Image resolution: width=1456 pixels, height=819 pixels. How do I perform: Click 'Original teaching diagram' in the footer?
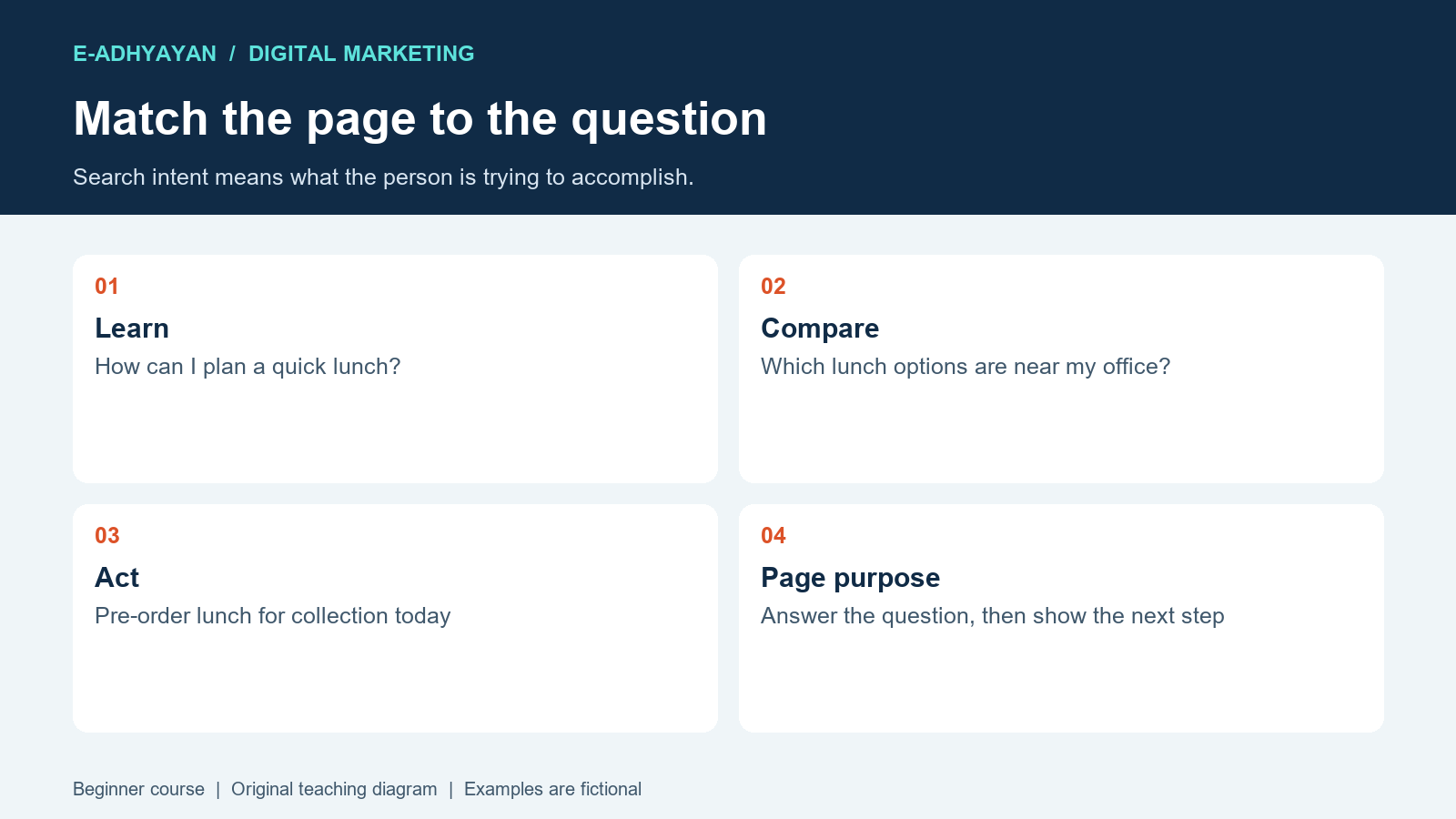tap(334, 789)
